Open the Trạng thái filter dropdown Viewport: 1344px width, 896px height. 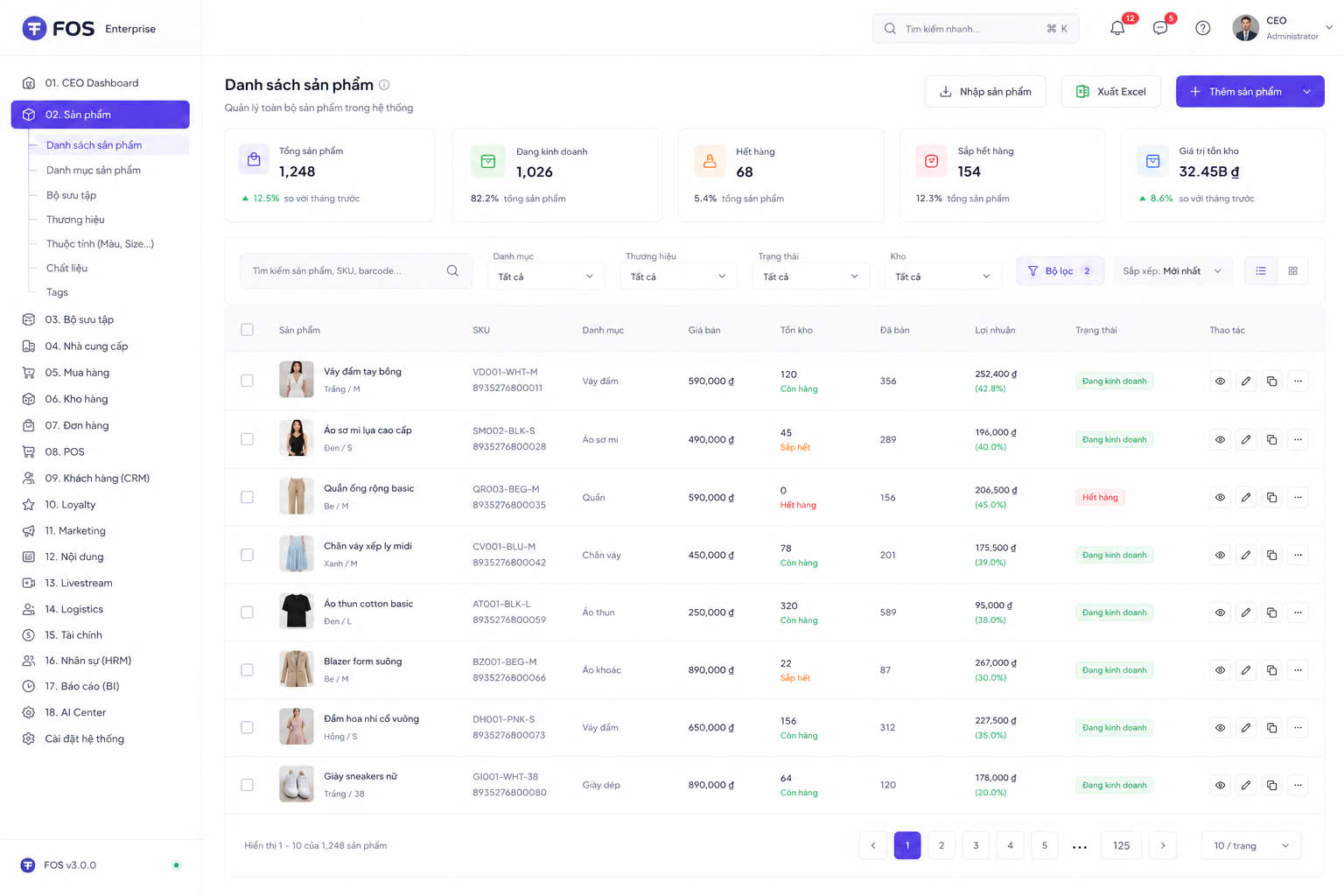(x=810, y=276)
